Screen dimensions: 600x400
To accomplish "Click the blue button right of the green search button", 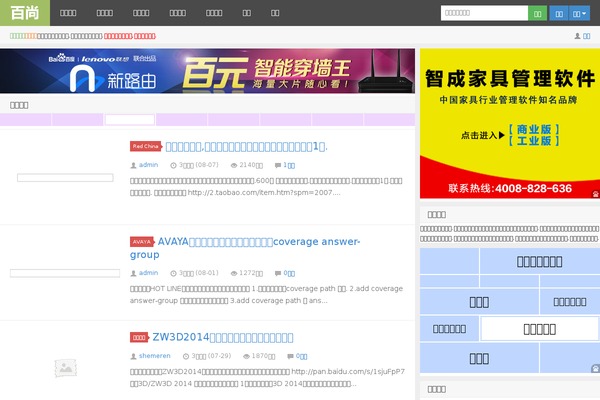I will pyautogui.click(x=559, y=13).
